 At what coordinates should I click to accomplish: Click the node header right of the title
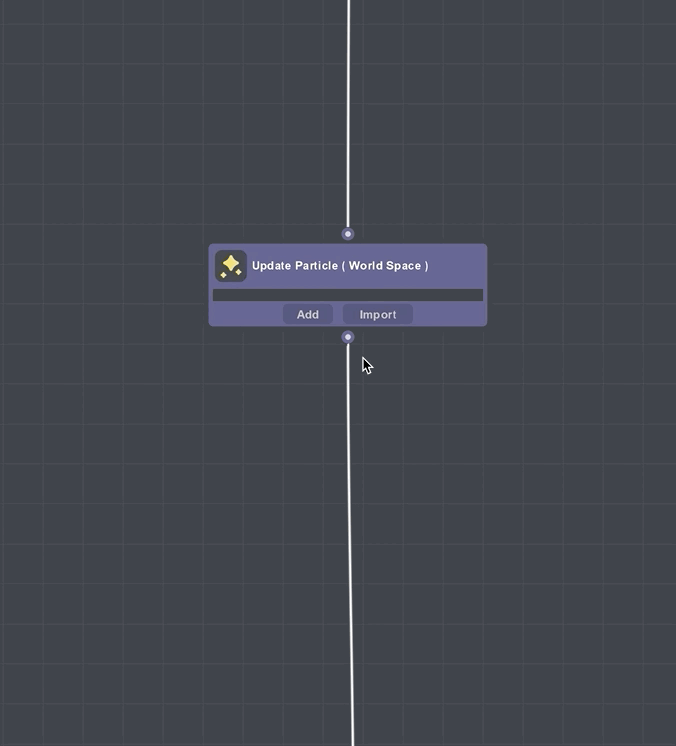coord(458,266)
